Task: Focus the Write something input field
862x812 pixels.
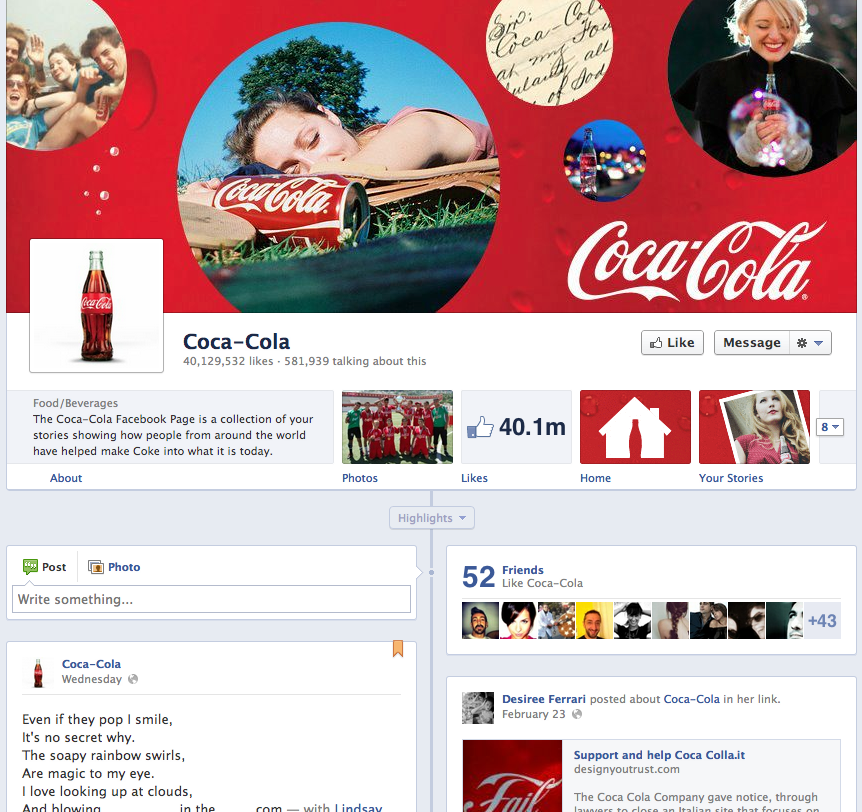Action: 211,599
